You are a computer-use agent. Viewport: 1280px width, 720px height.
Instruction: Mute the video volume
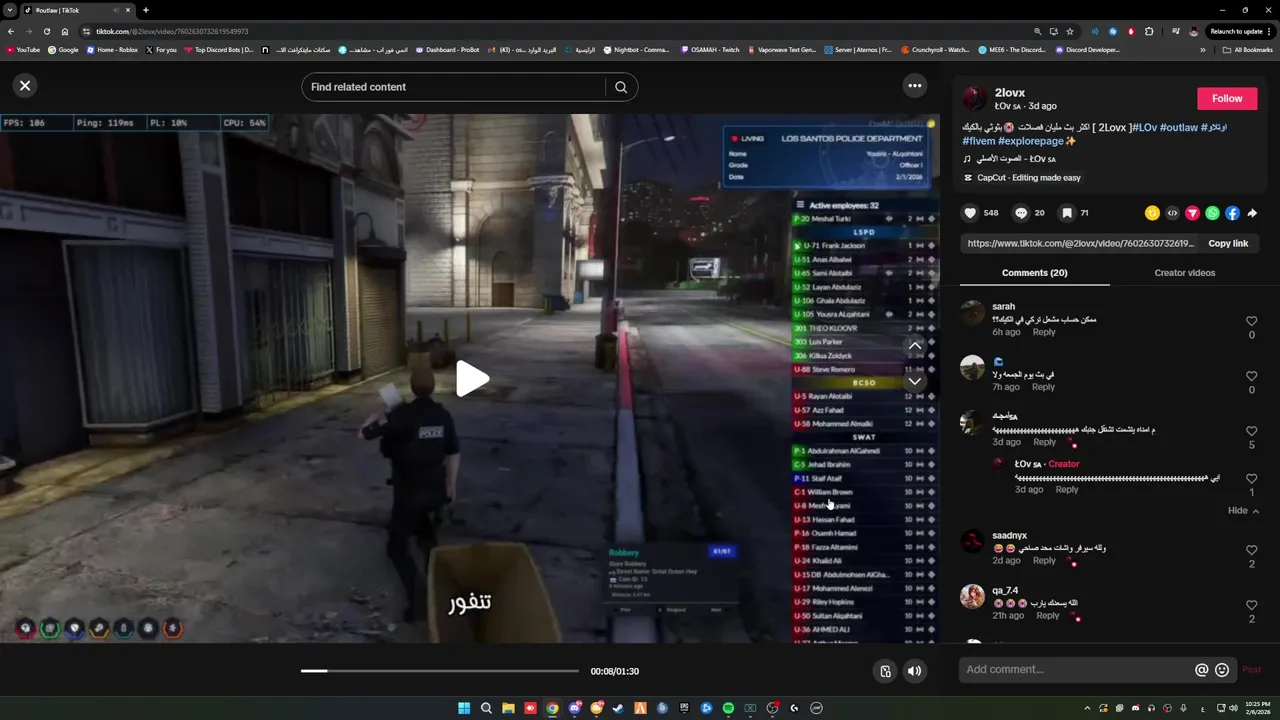(x=914, y=671)
